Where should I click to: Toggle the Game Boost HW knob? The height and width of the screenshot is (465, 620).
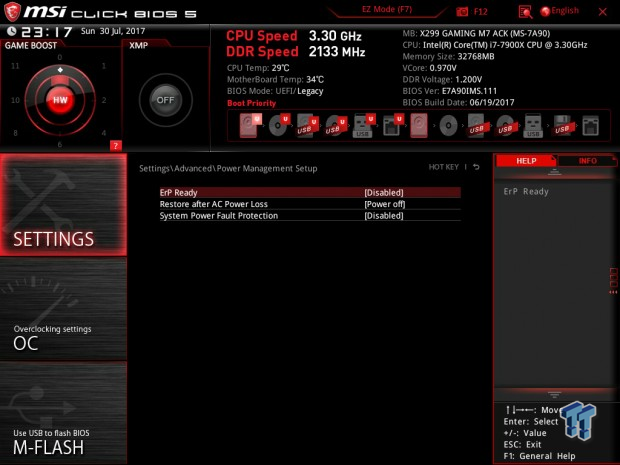pos(60,100)
